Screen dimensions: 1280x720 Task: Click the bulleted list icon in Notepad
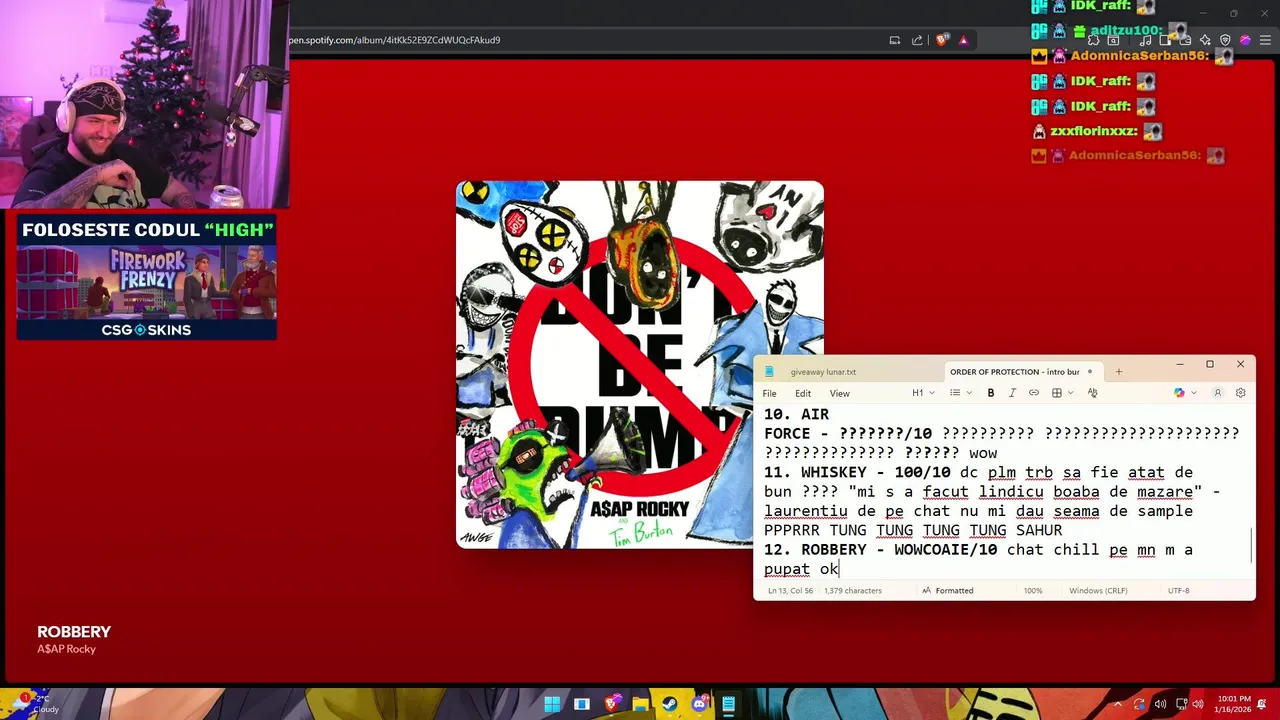[x=955, y=393]
